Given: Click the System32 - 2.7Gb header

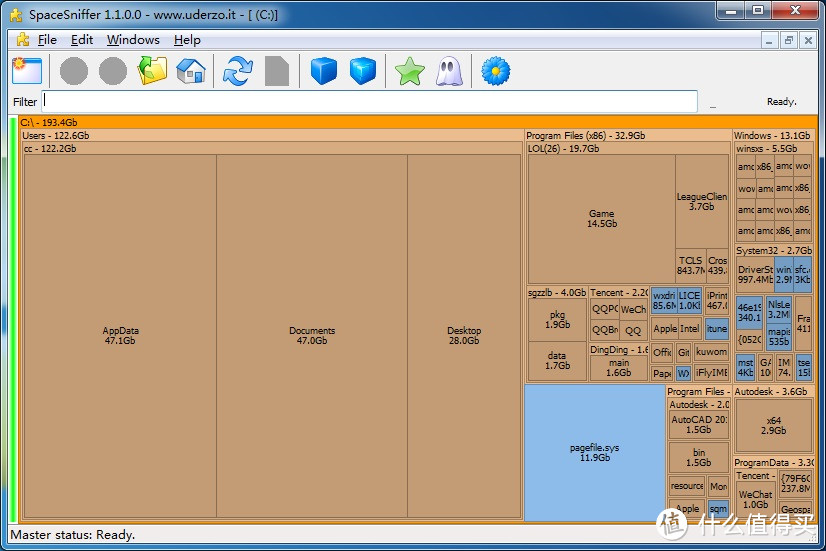Looking at the screenshot, I should tap(773, 251).
